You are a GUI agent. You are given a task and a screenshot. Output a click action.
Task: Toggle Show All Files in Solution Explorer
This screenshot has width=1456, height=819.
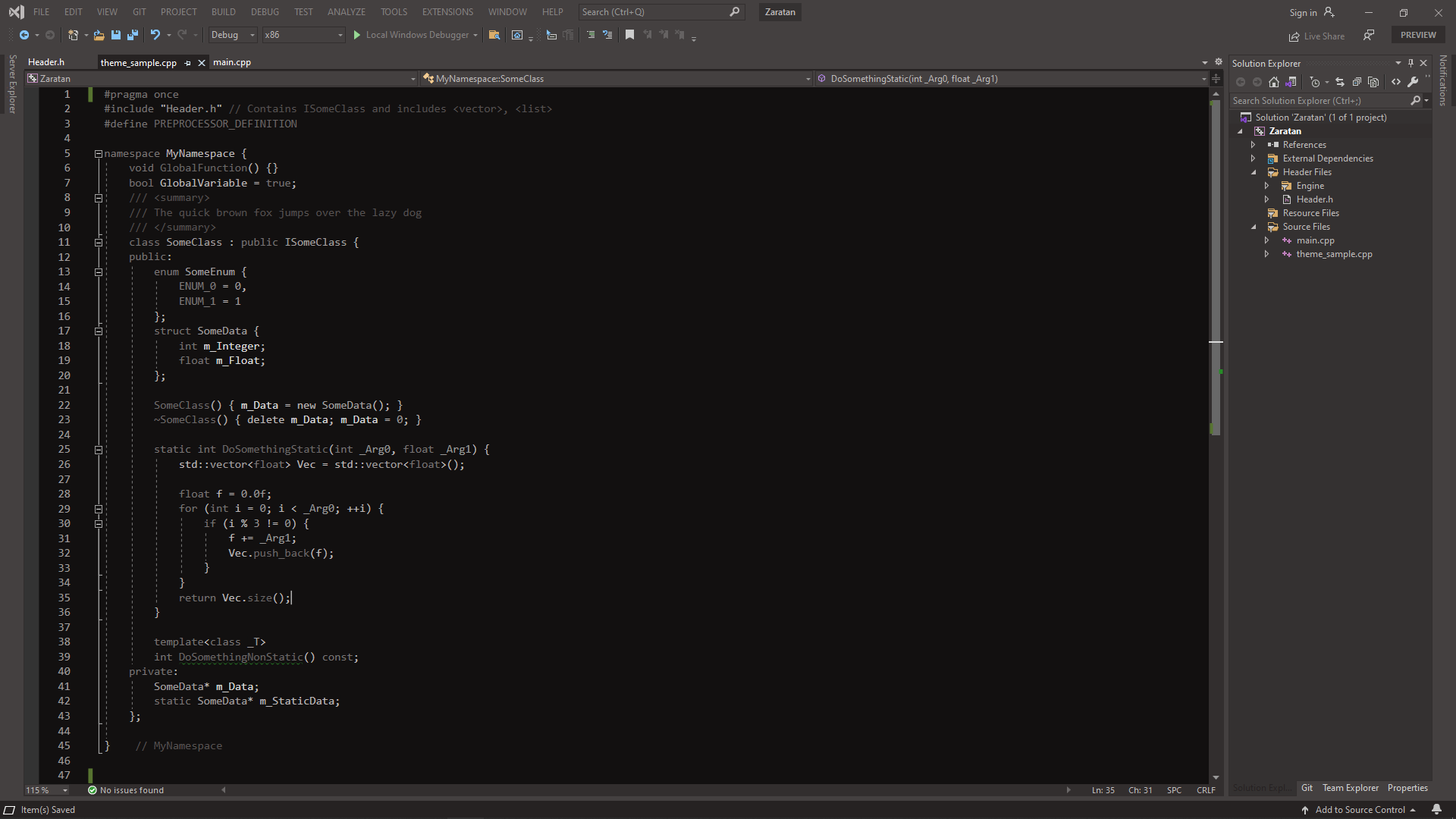(1373, 82)
